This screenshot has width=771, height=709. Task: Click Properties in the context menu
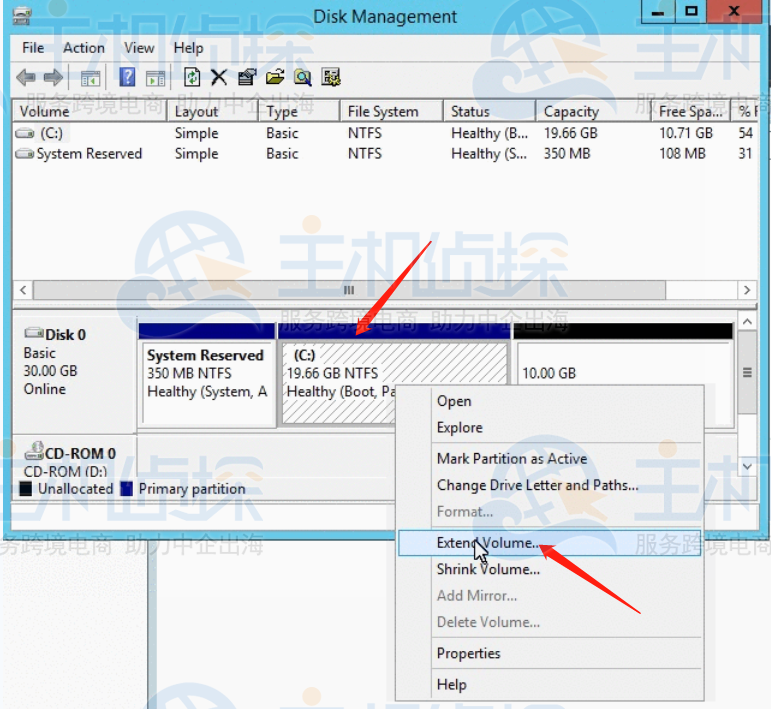pos(468,653)
